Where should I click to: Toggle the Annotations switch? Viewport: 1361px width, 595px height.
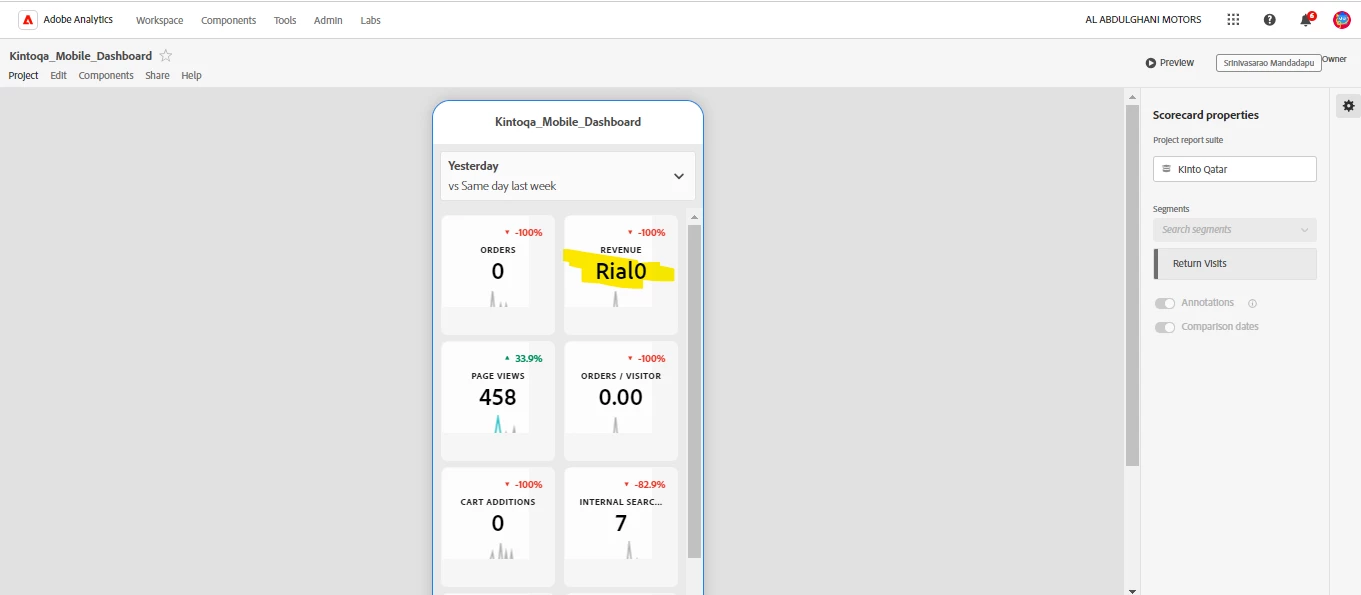pos(1164,303)
